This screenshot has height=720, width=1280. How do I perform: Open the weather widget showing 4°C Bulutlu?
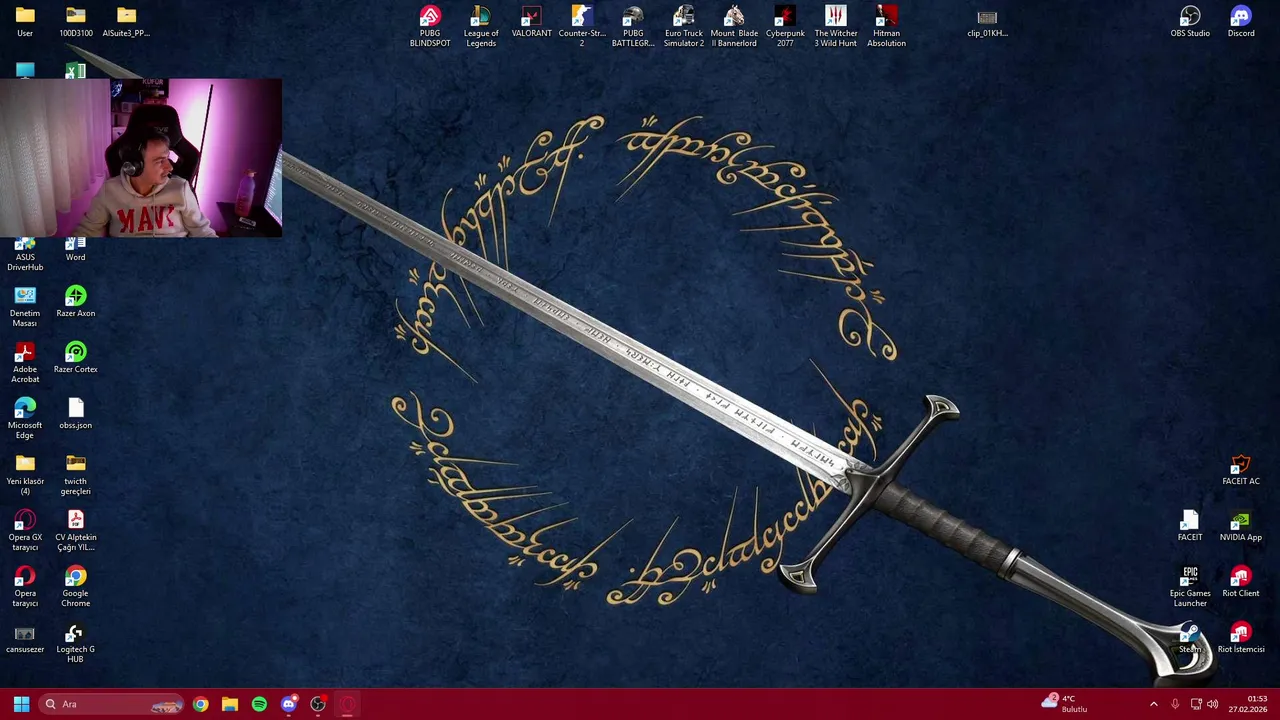(x=1065, y=704)
